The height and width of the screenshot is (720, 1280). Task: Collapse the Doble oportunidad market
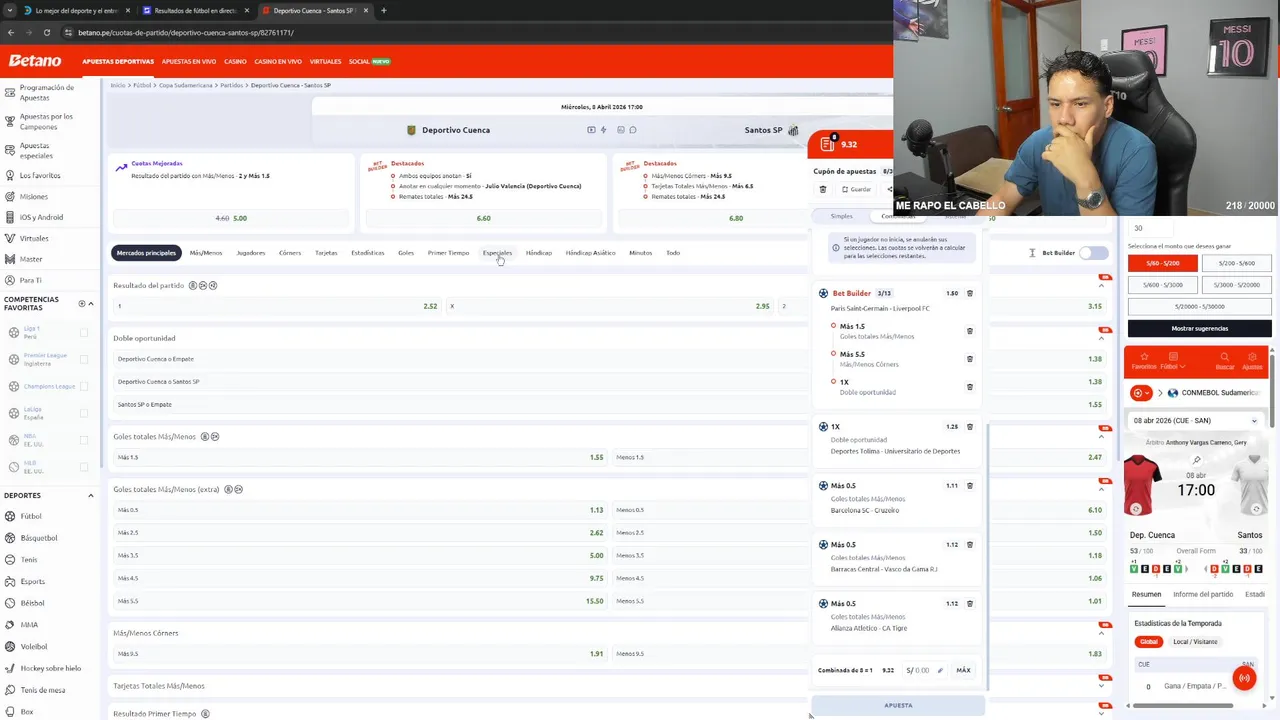pyautogui.click(x=1101, y=338)
